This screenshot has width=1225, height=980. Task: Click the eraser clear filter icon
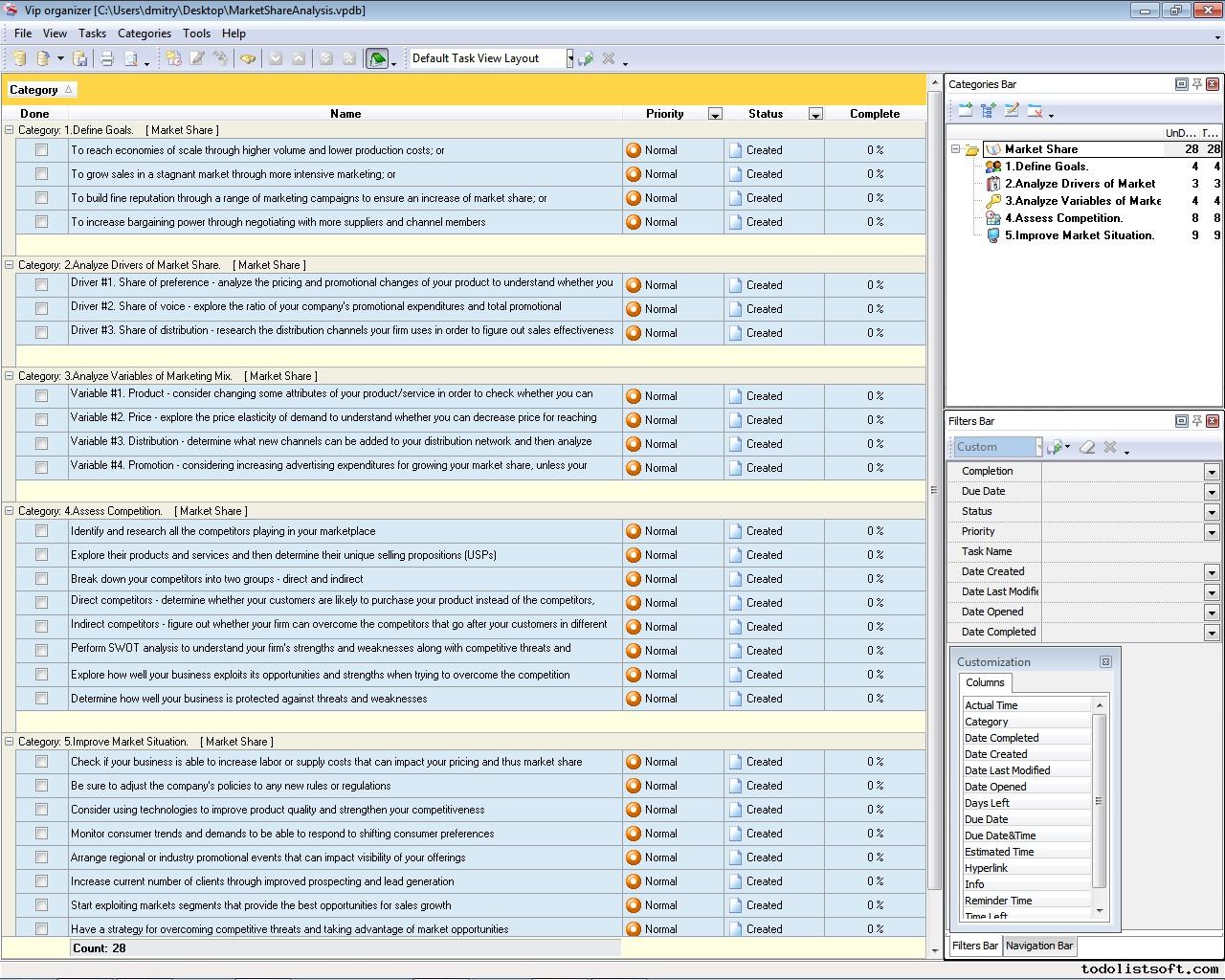[x=1087, y=447]
